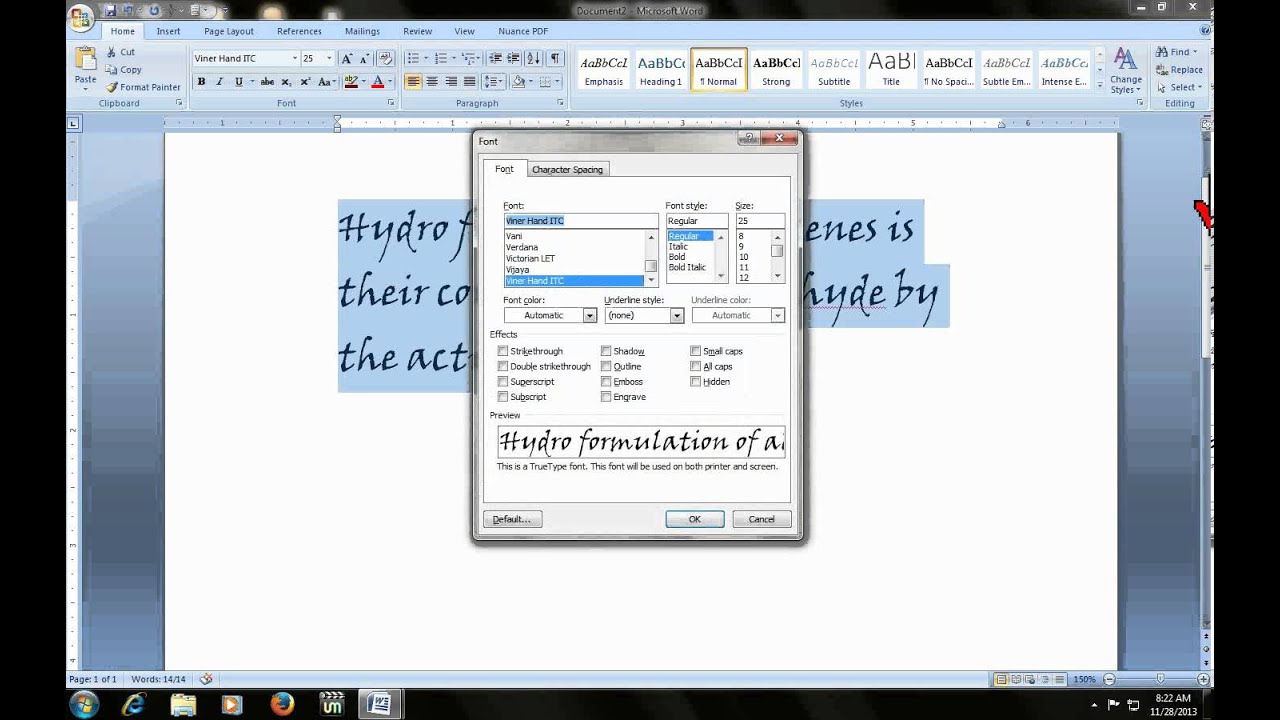
Task: Click the Copy command
Action: pos(122,70)
